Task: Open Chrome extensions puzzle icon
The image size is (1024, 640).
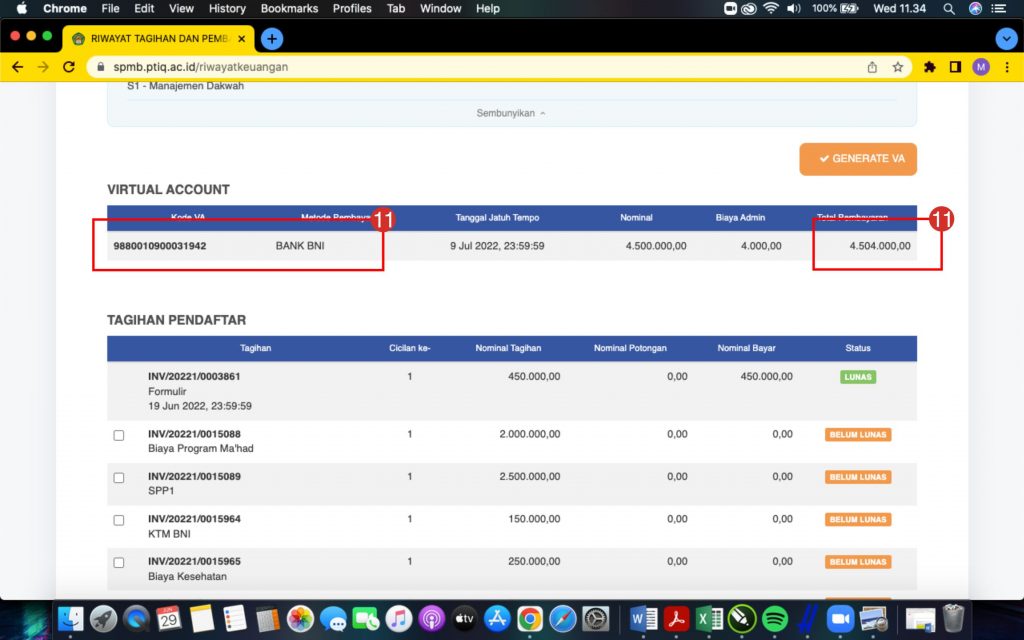Action: tap(929, 67)
